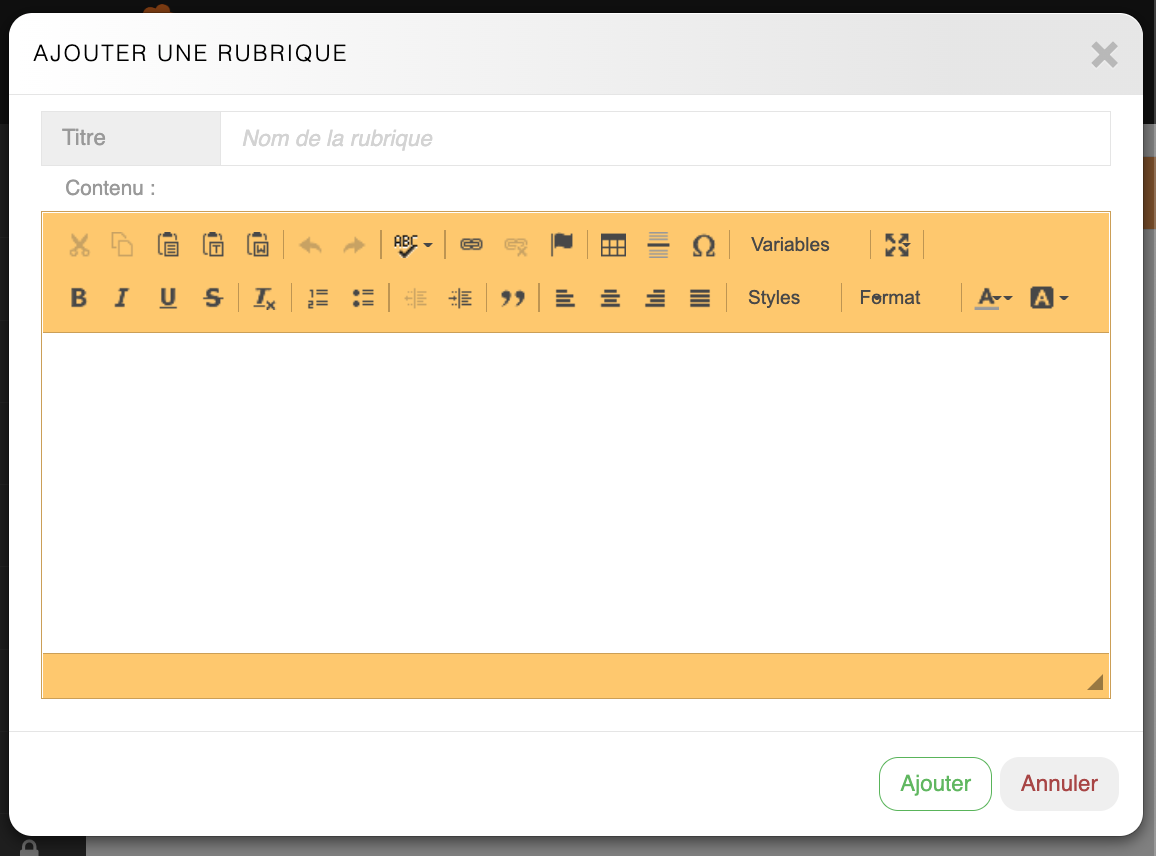Insert a horizontal line
The width and height of the screenshot is (1156, 856).
pos(658,245)
